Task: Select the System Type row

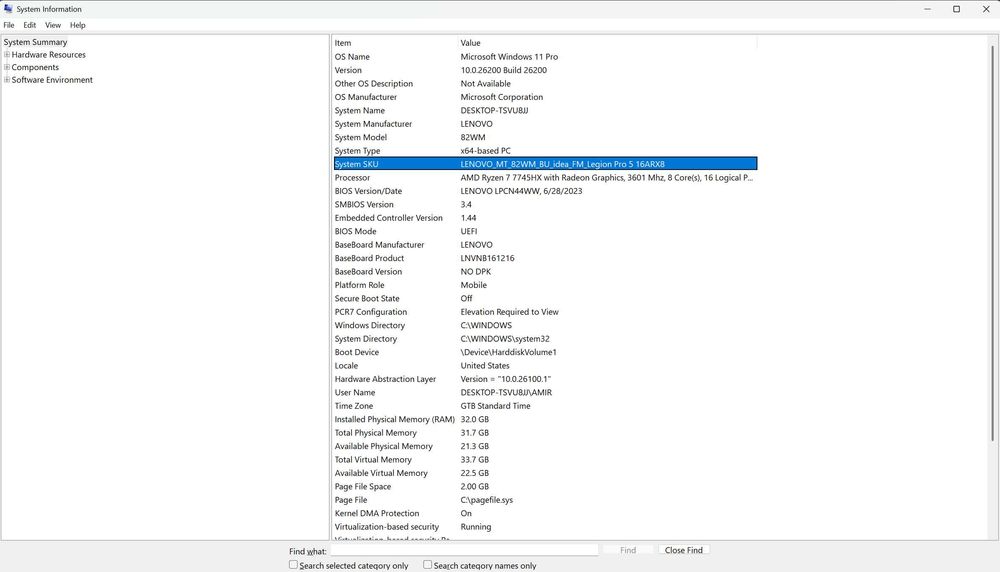Action: click(545, 150)
